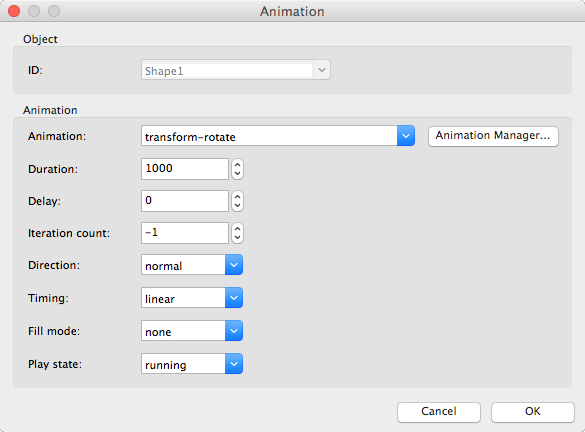Increase Iteration count with up arrow
This screenshot has height=432, width=585.
pos(237,229)
